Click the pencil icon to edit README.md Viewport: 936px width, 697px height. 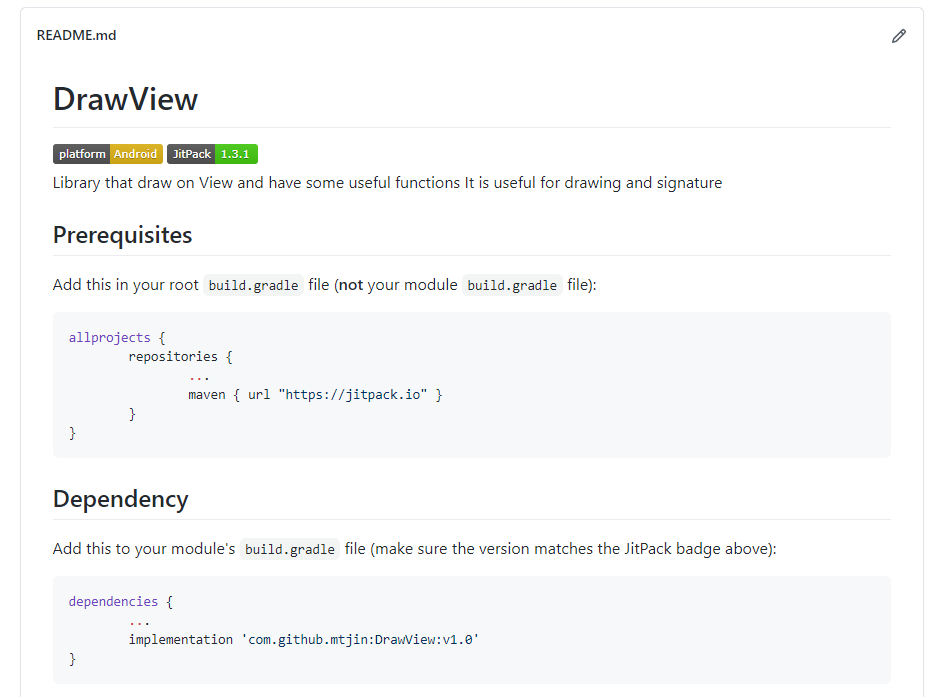(898, 36)
